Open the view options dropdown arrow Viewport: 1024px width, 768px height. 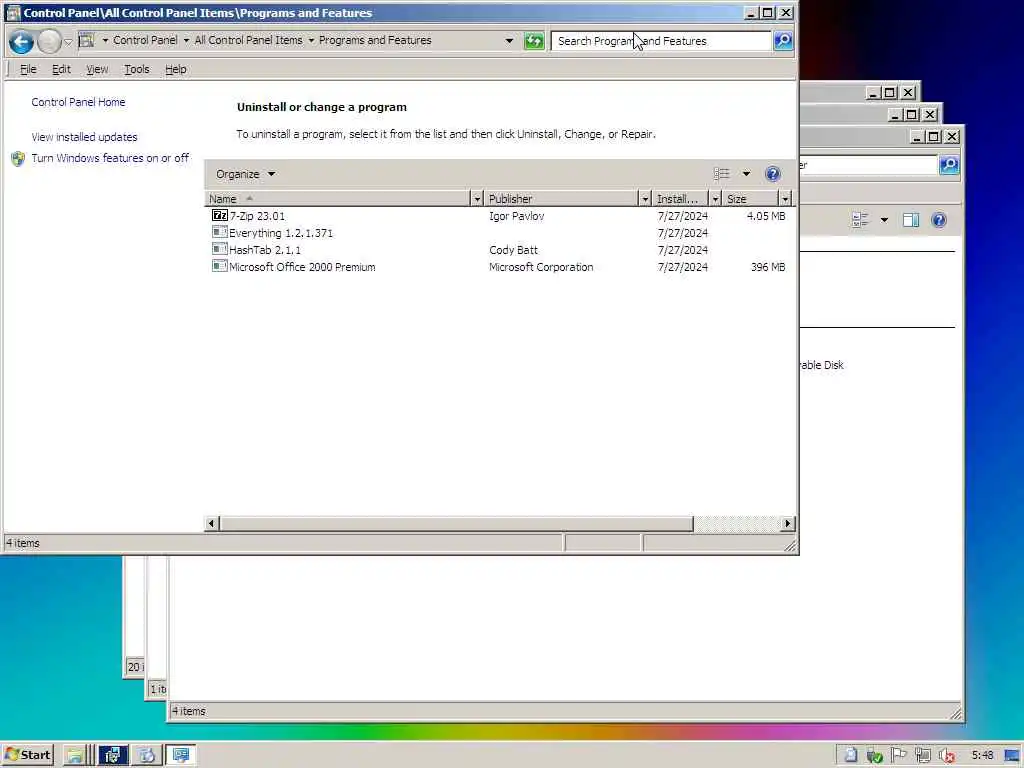tap(746, 174)
